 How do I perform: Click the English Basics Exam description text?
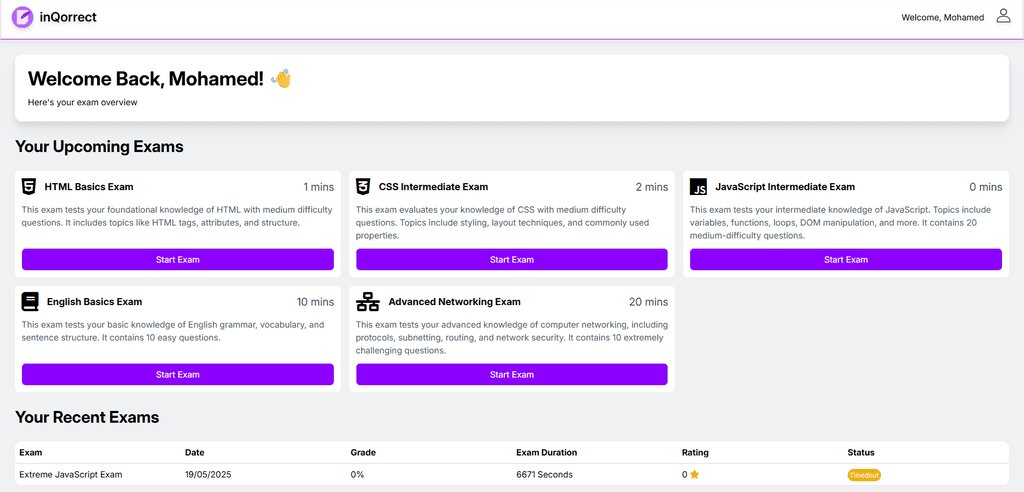click(x=173, y=331)
